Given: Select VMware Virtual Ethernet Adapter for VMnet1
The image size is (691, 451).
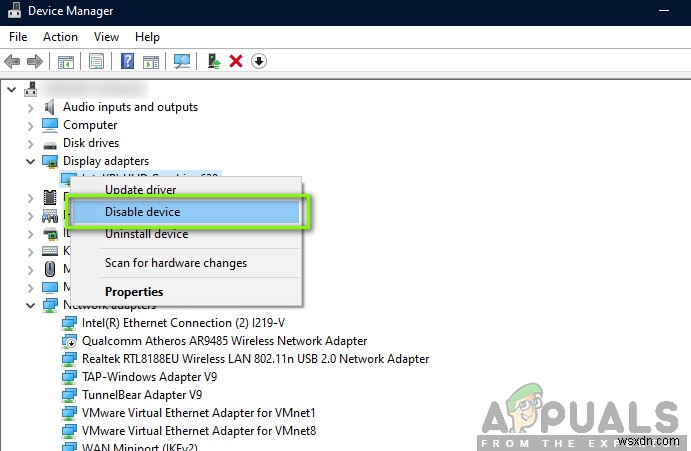Looking at the screenshot, I should pyautogui.click(x=199, y=413).
